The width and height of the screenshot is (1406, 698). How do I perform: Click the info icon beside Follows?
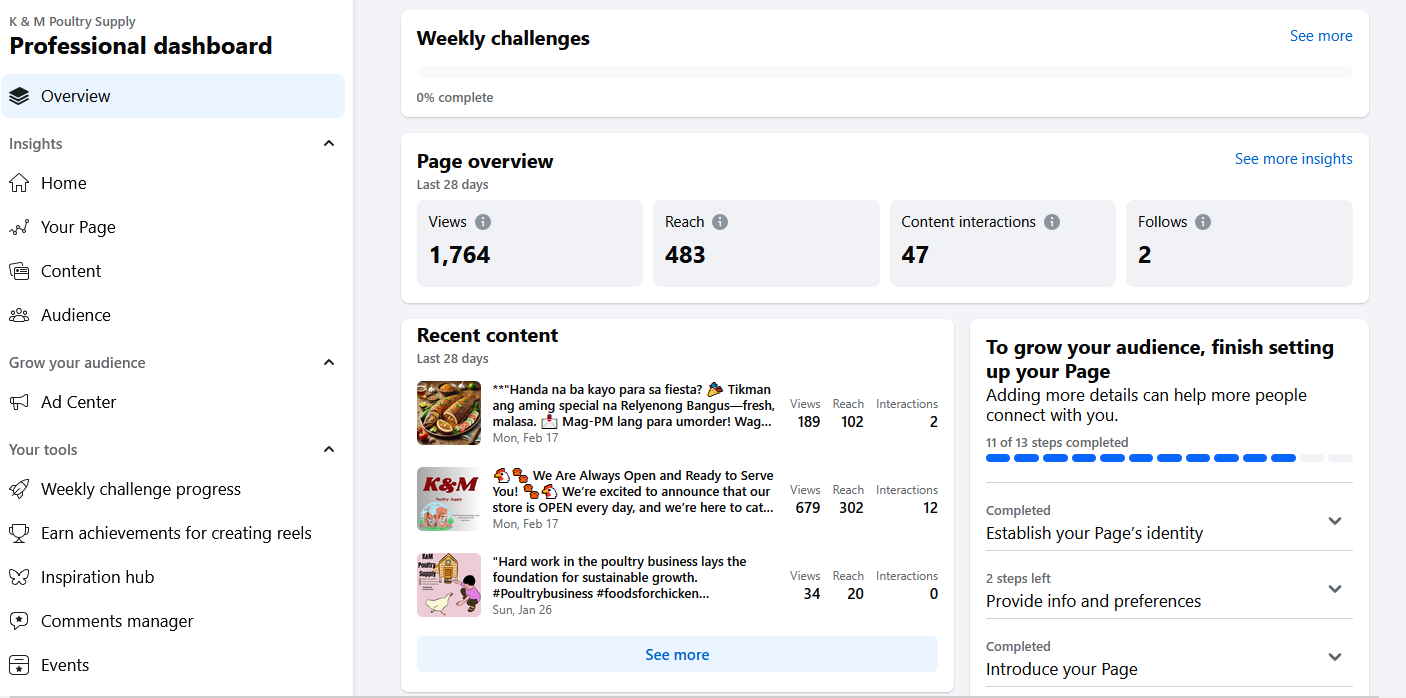[1203, 222]
